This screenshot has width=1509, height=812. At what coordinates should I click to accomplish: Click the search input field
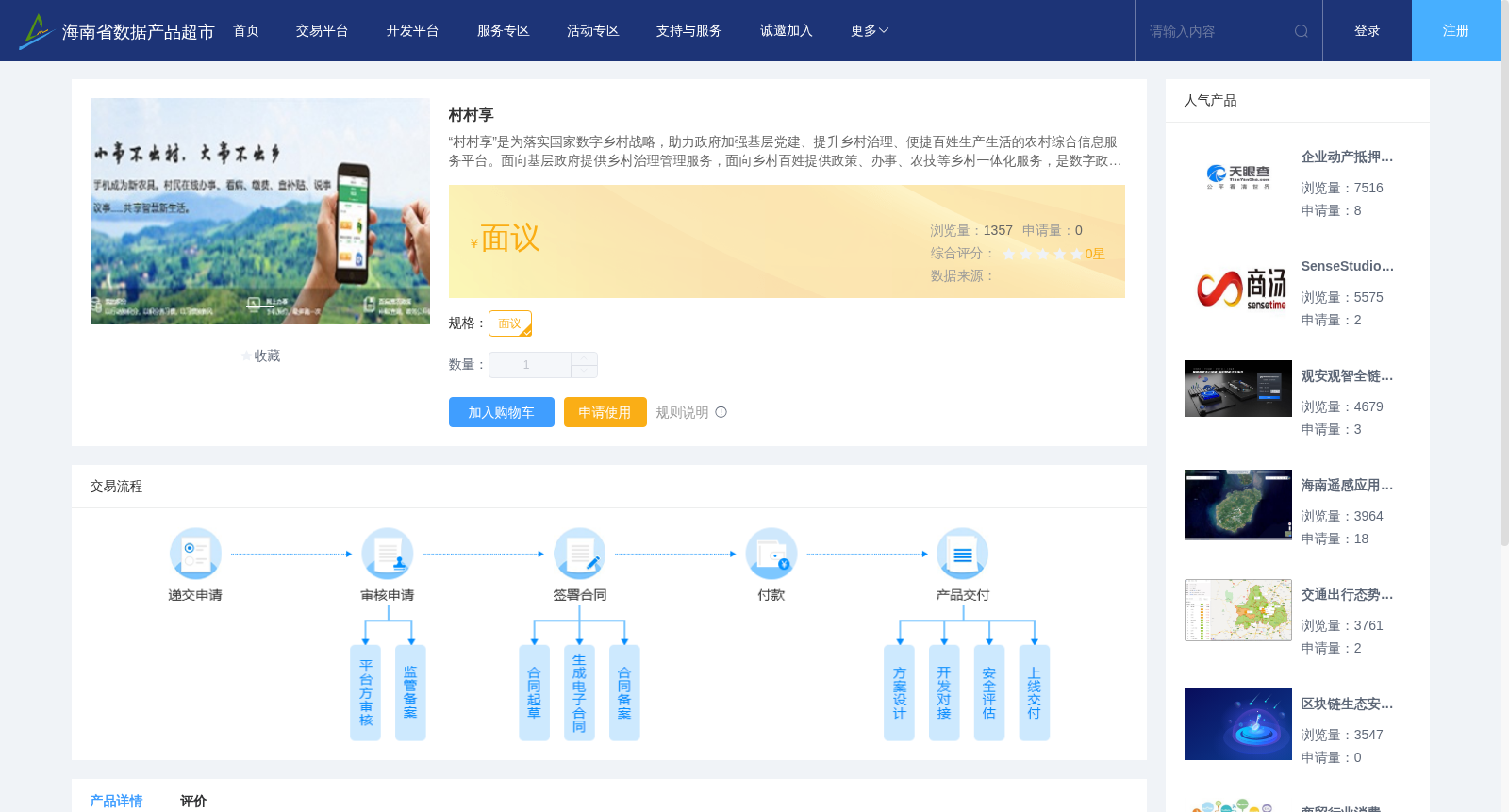(x=1215, y=31)
